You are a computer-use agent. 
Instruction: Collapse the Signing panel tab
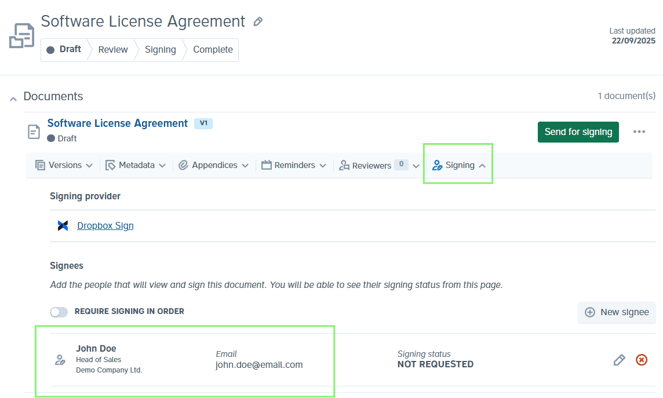pos(458,165)
